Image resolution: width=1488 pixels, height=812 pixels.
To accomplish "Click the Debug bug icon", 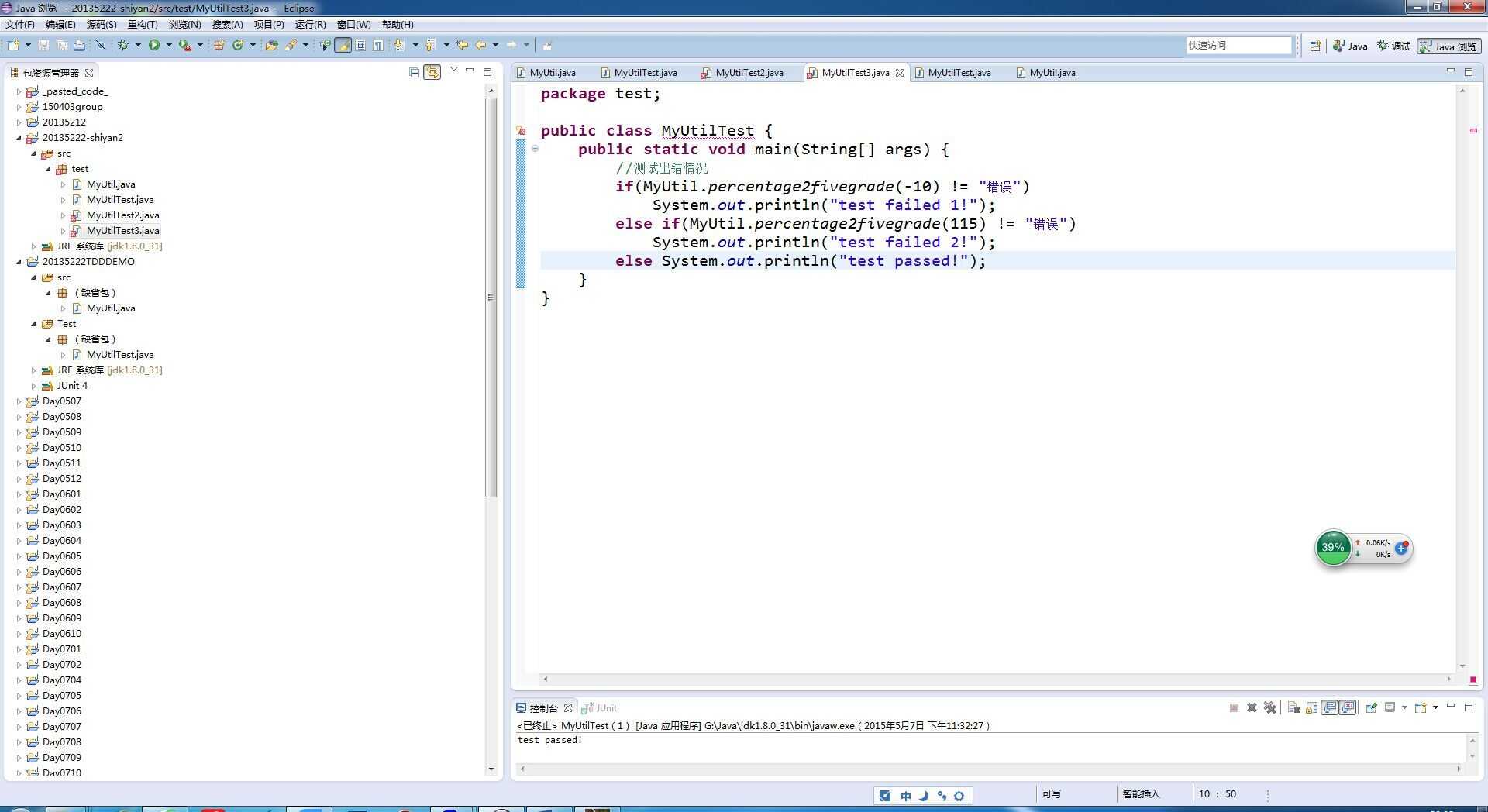I will (x=123, y=45).
